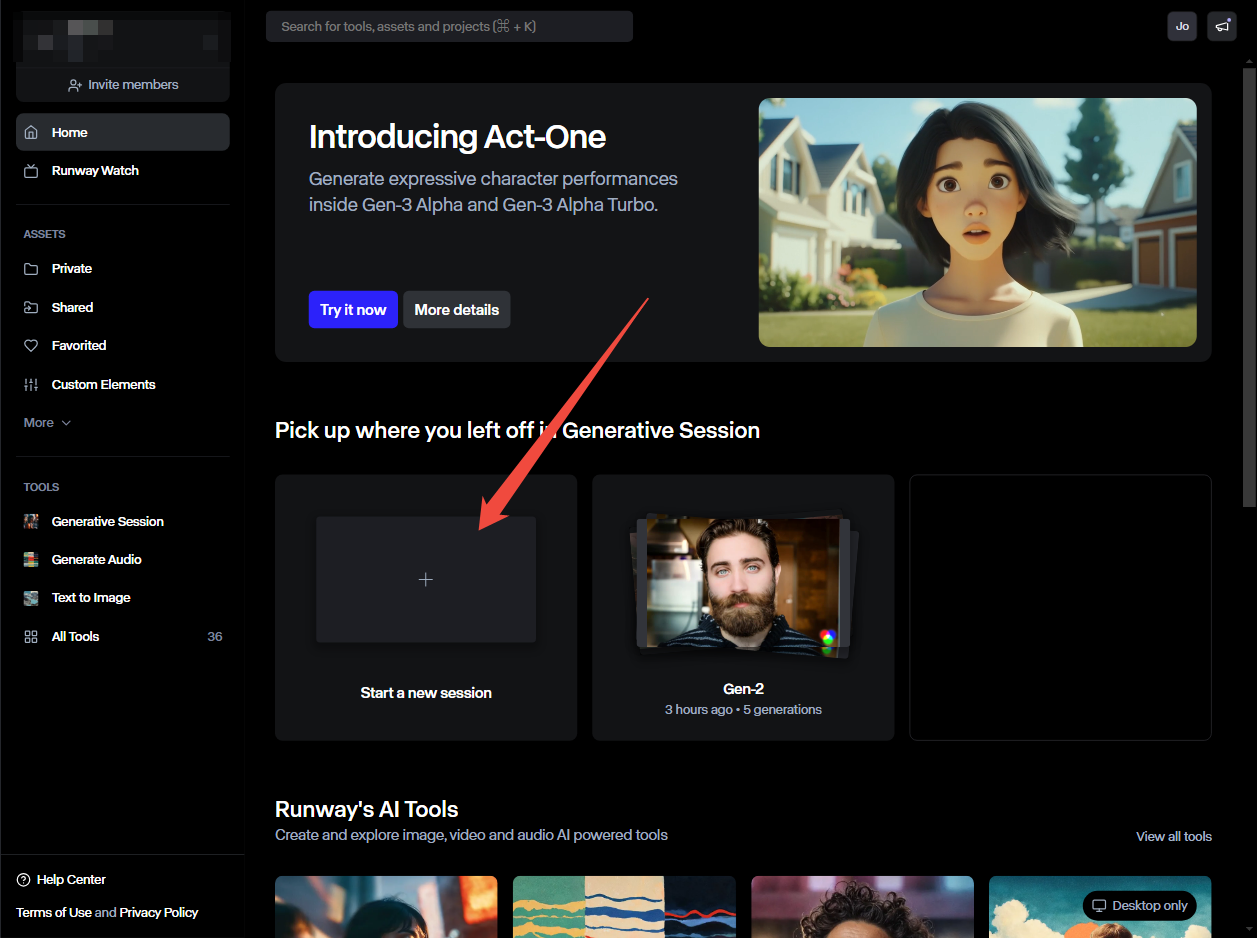Open the Terms of Use link
The image size is (1257, 938).
tap(54, 913)
